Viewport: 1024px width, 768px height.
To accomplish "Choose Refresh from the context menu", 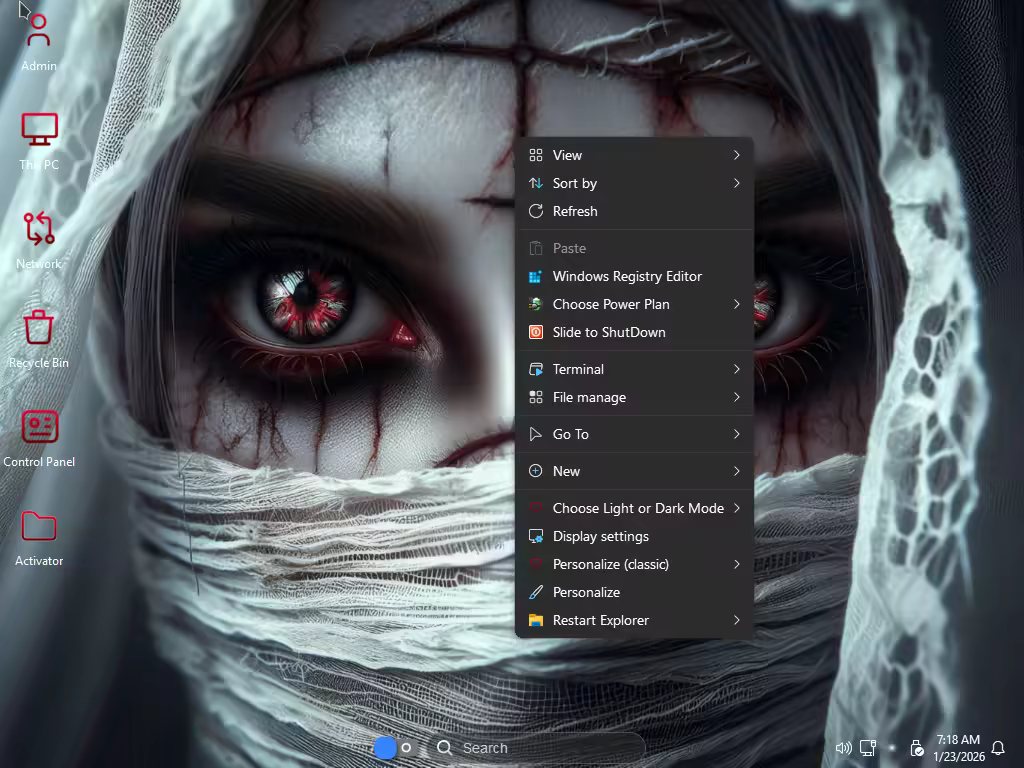I will click(x=634, y=211).
